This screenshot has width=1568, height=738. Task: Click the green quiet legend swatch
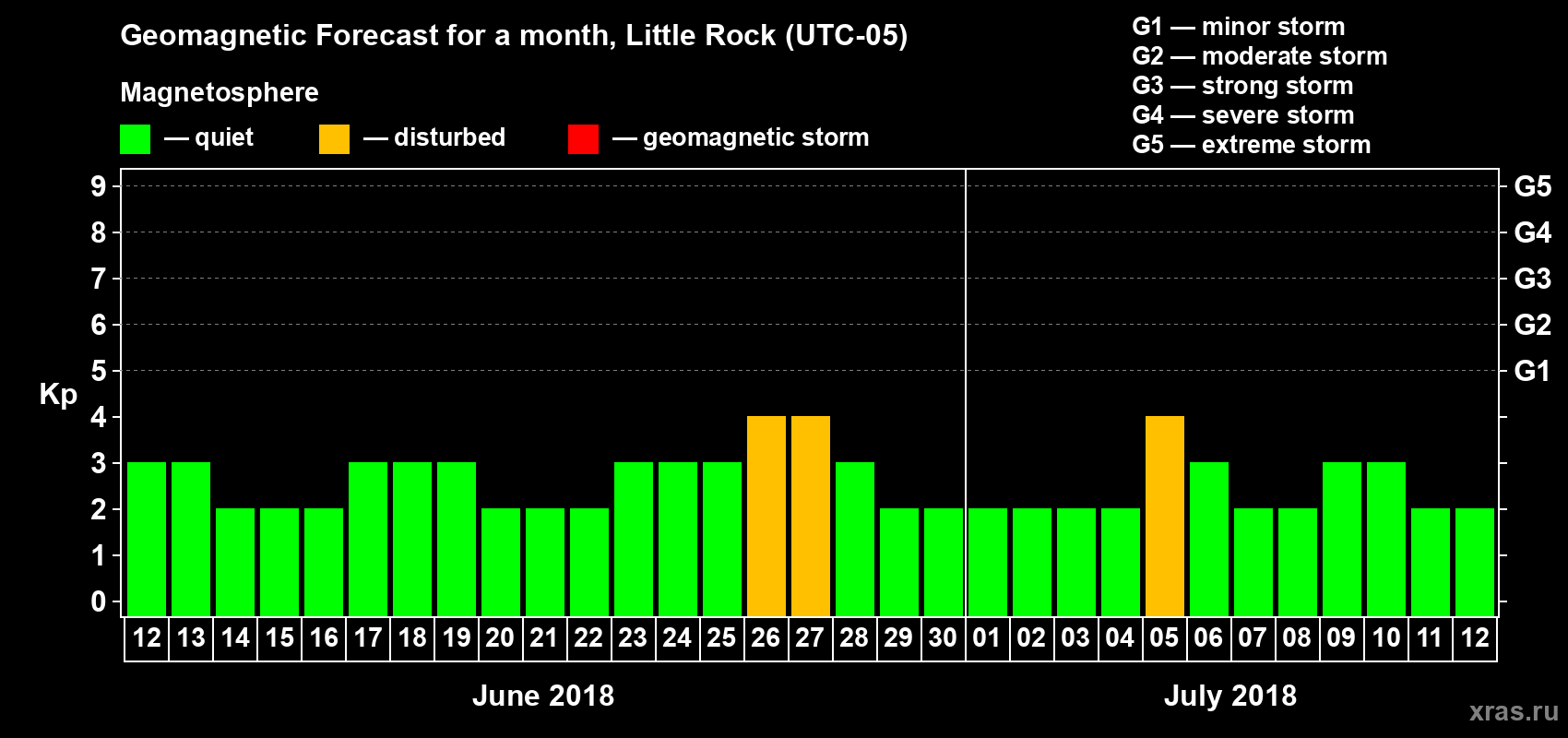(135, 139)
